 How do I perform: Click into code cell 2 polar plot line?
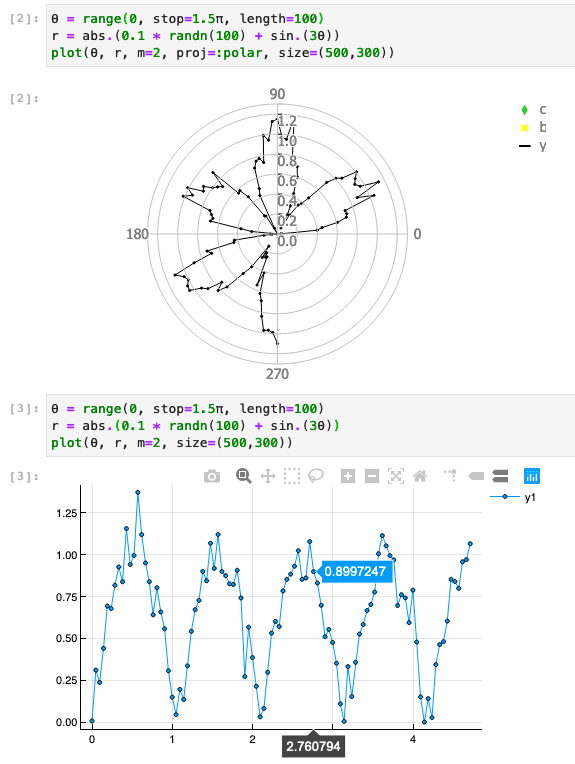(222, 53)
